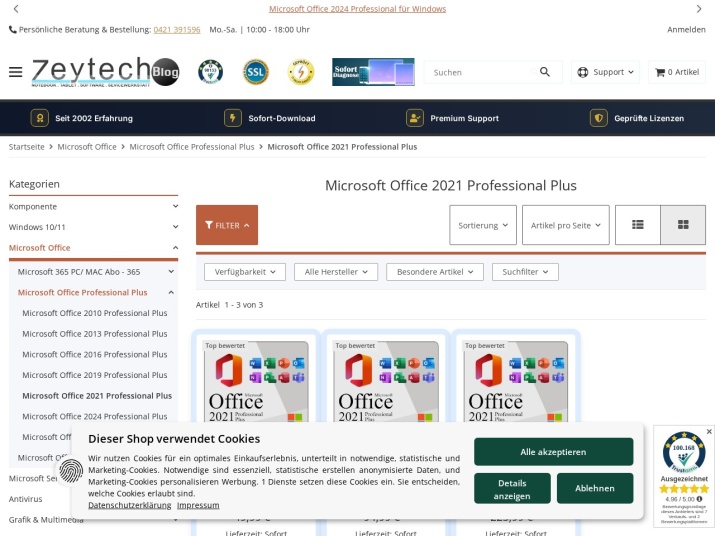Open Microsoft Office 2016 Professional Plus

tap(95, 354)
